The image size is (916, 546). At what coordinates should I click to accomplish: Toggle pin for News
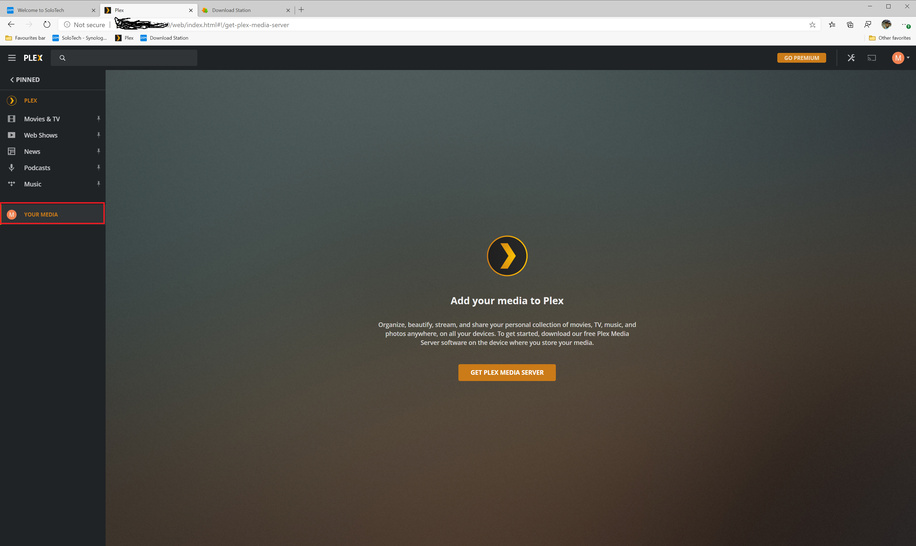(98, 151)
